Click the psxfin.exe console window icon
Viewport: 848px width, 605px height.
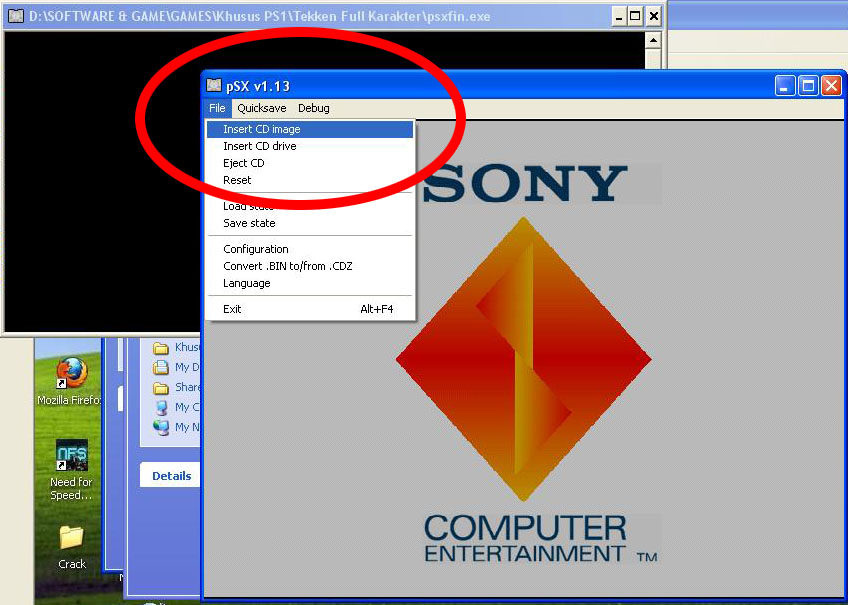(x=16, y=16)
